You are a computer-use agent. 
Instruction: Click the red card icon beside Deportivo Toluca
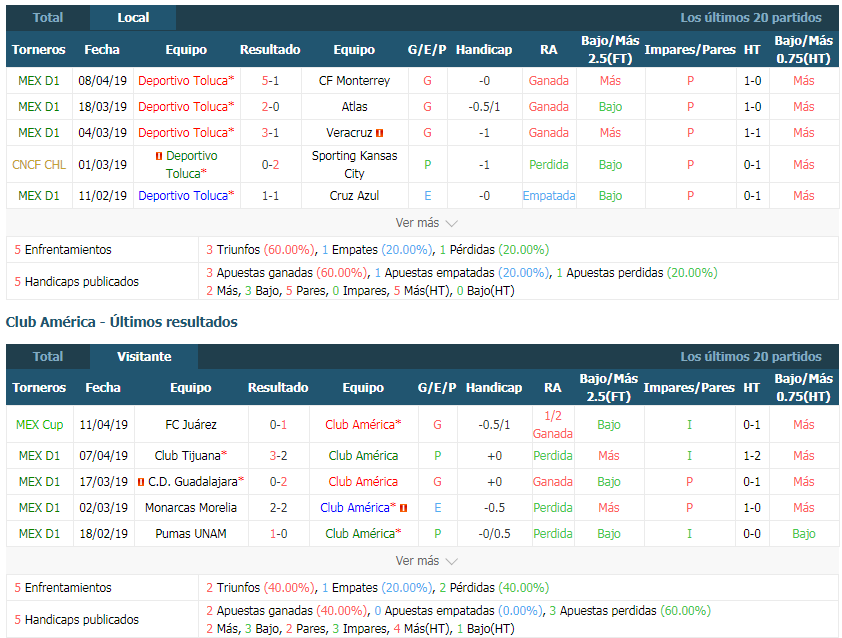(159, 156)
